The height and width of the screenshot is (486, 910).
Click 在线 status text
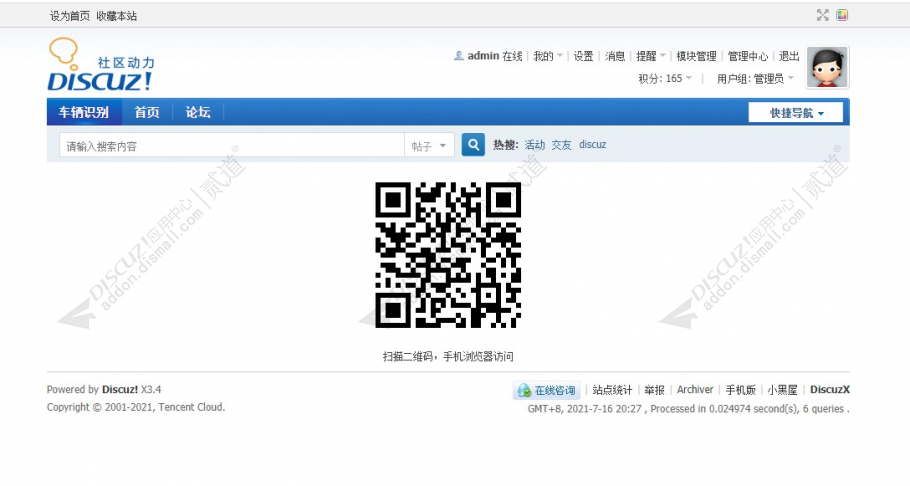[512, 56]
